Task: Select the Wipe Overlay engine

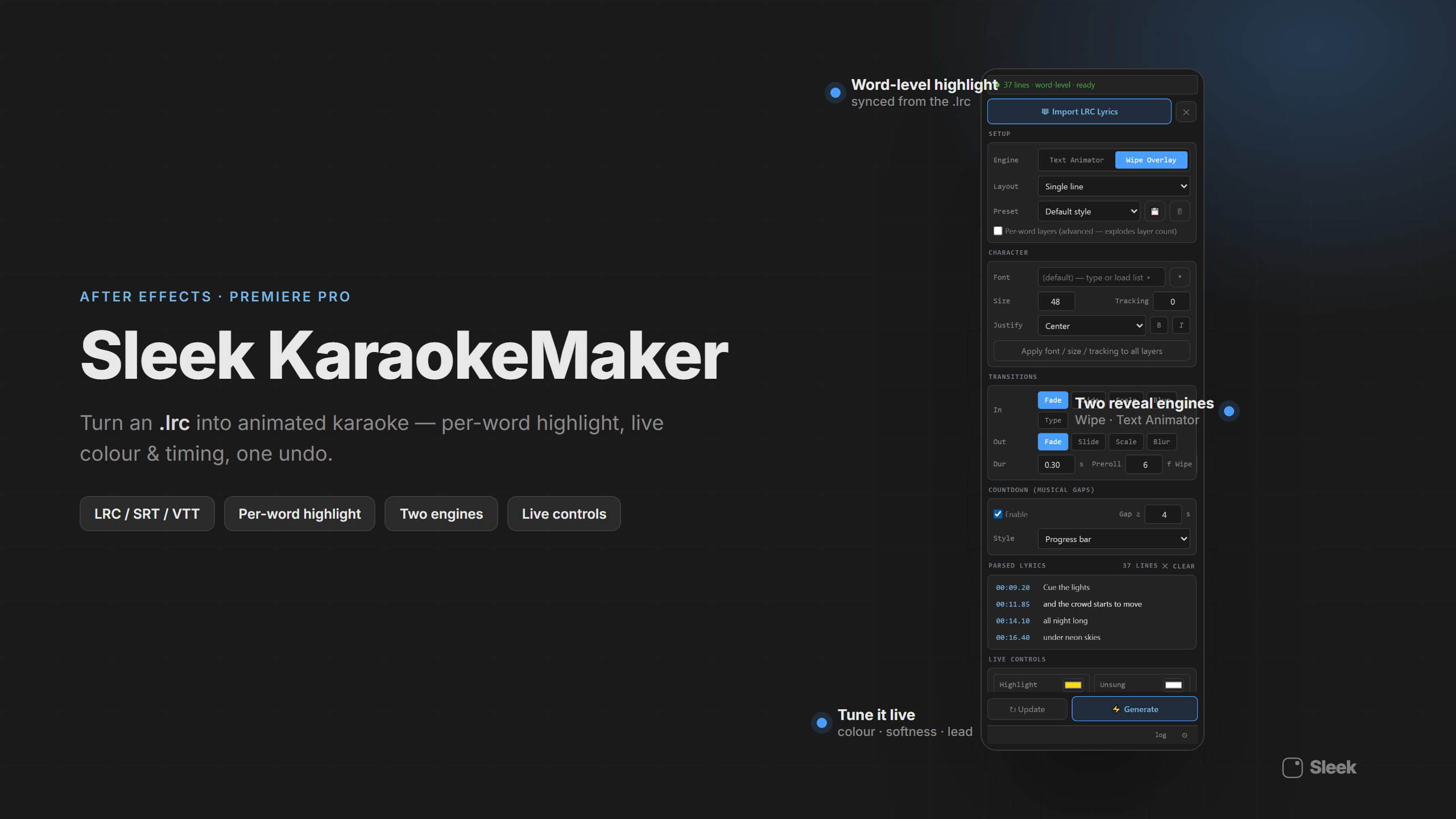Action: [1151, 160]
